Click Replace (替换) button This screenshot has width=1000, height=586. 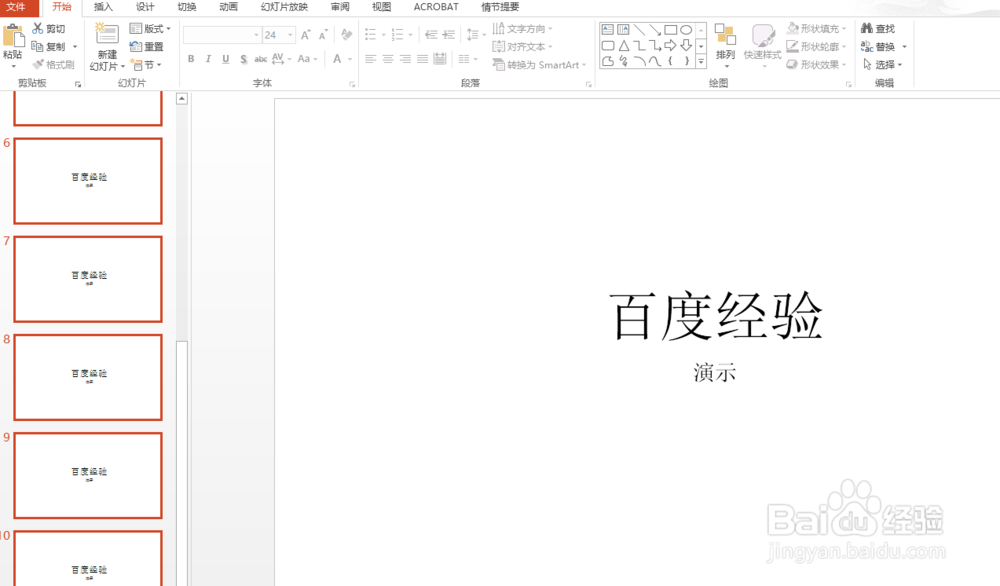[x=879, y=47]
